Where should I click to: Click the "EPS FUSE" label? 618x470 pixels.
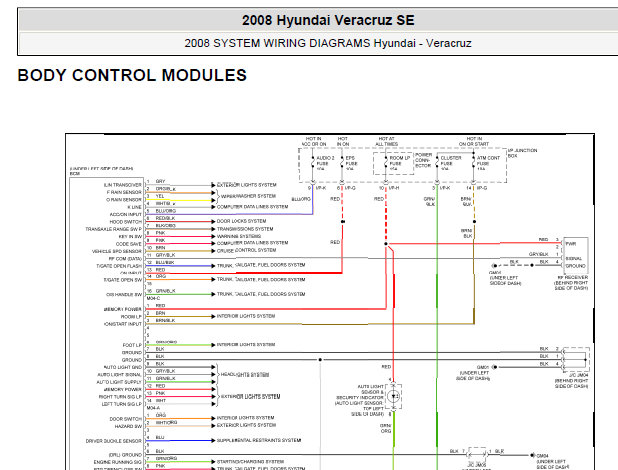click(351, 163)
